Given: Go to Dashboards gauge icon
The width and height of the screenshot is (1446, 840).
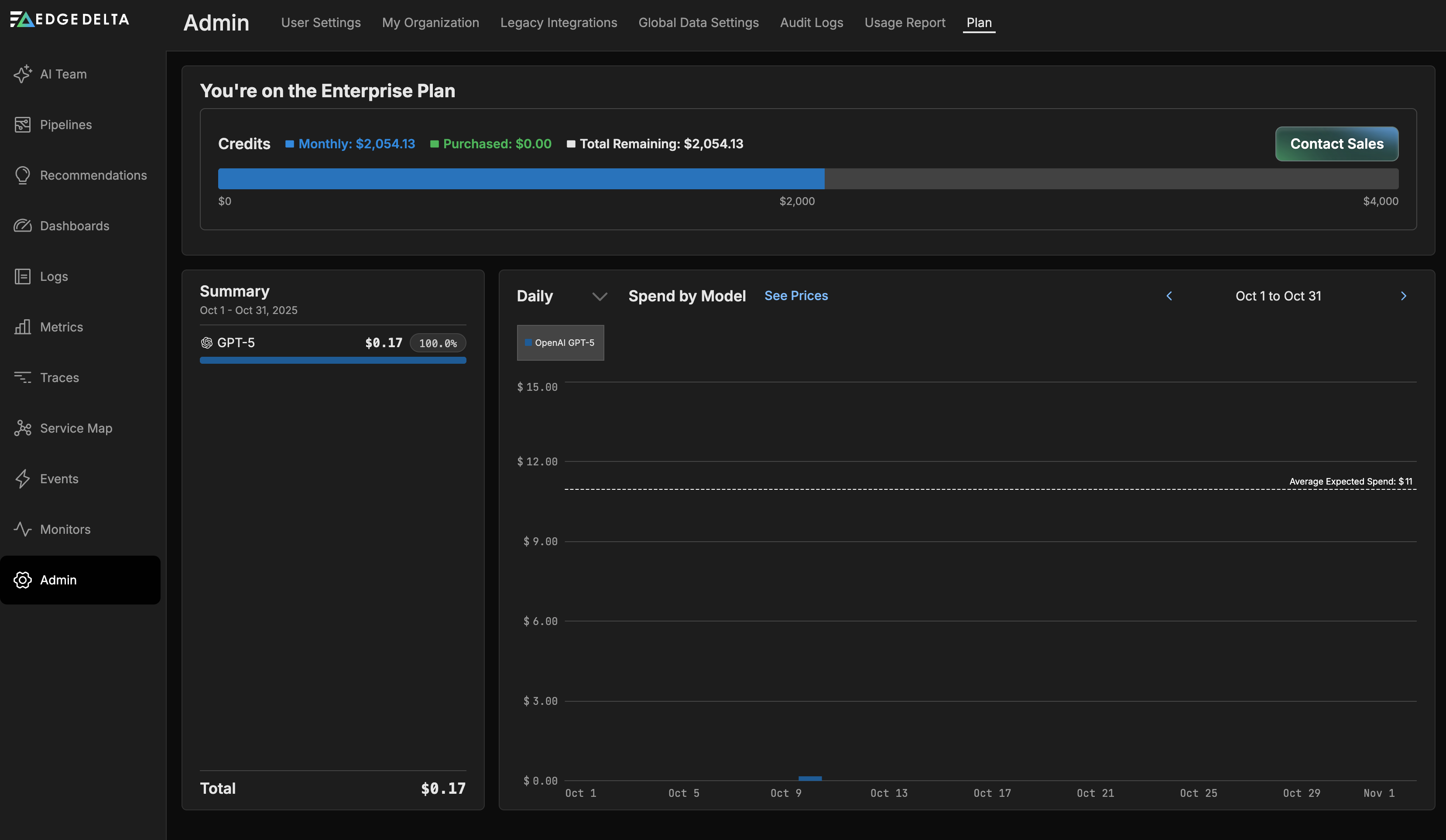Looking at the screenshot, I should point(22,226).
